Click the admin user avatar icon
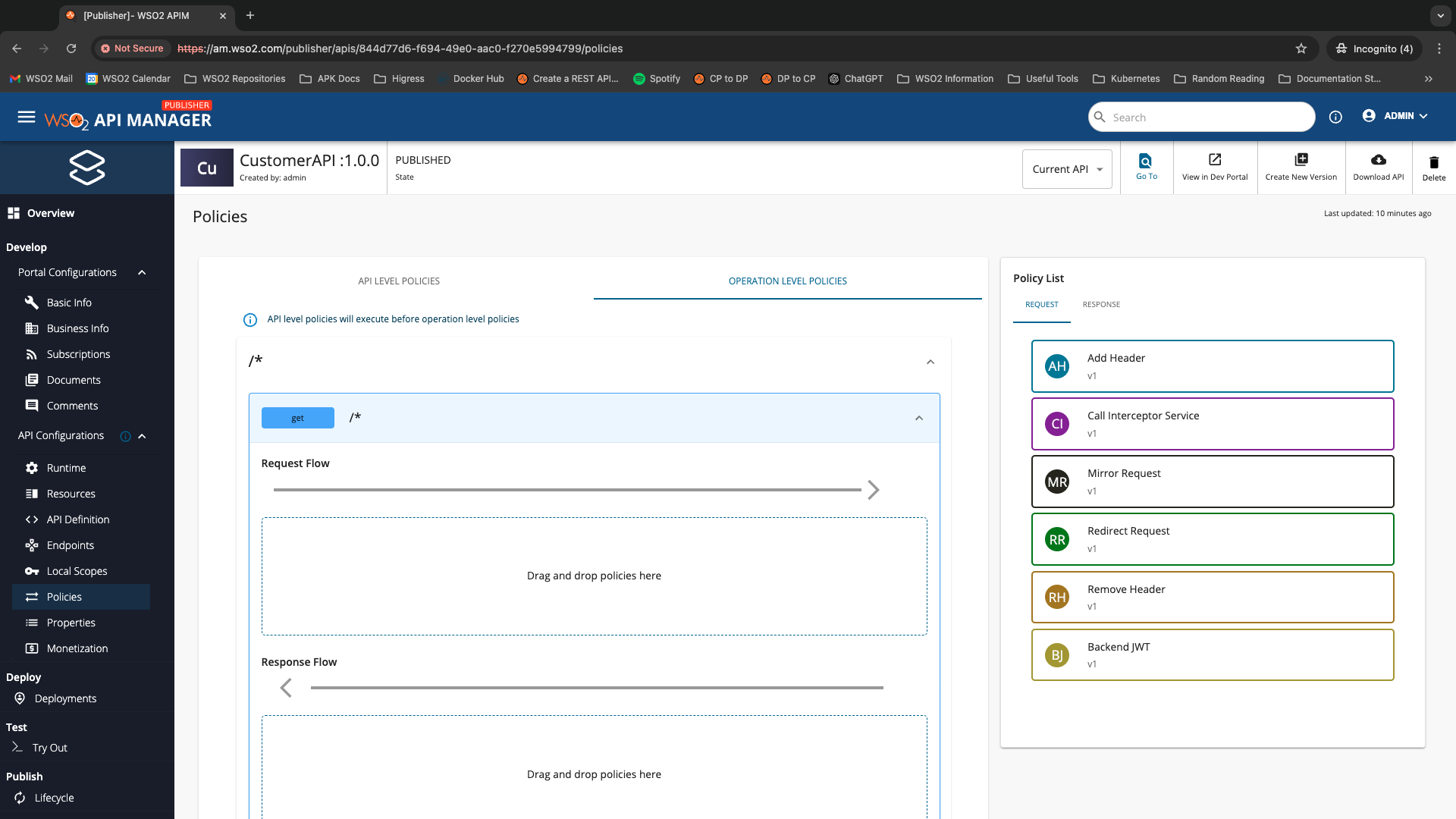The image size is (1456, 819). click(1369, 116)
